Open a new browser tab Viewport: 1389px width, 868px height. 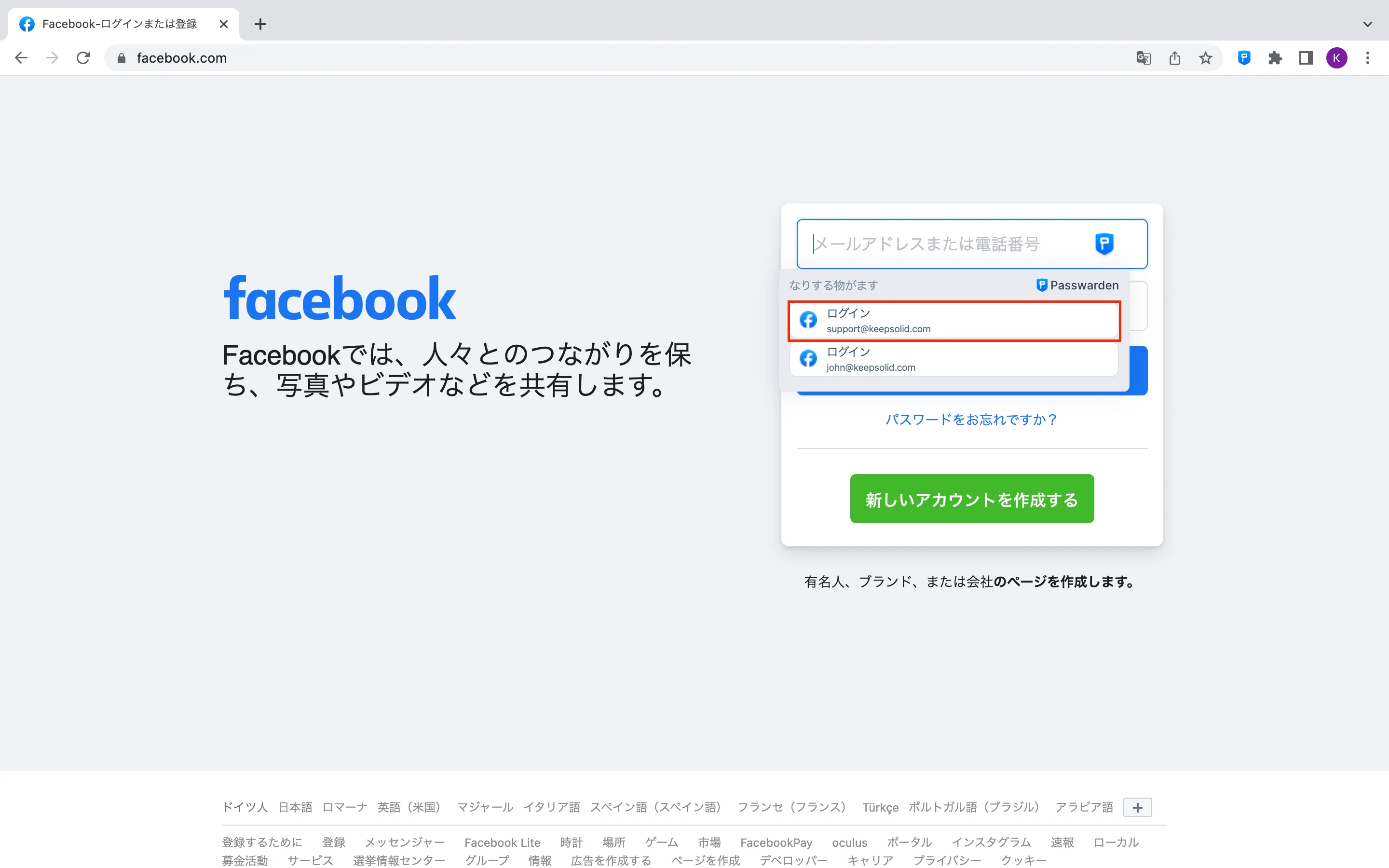[260, 24]
